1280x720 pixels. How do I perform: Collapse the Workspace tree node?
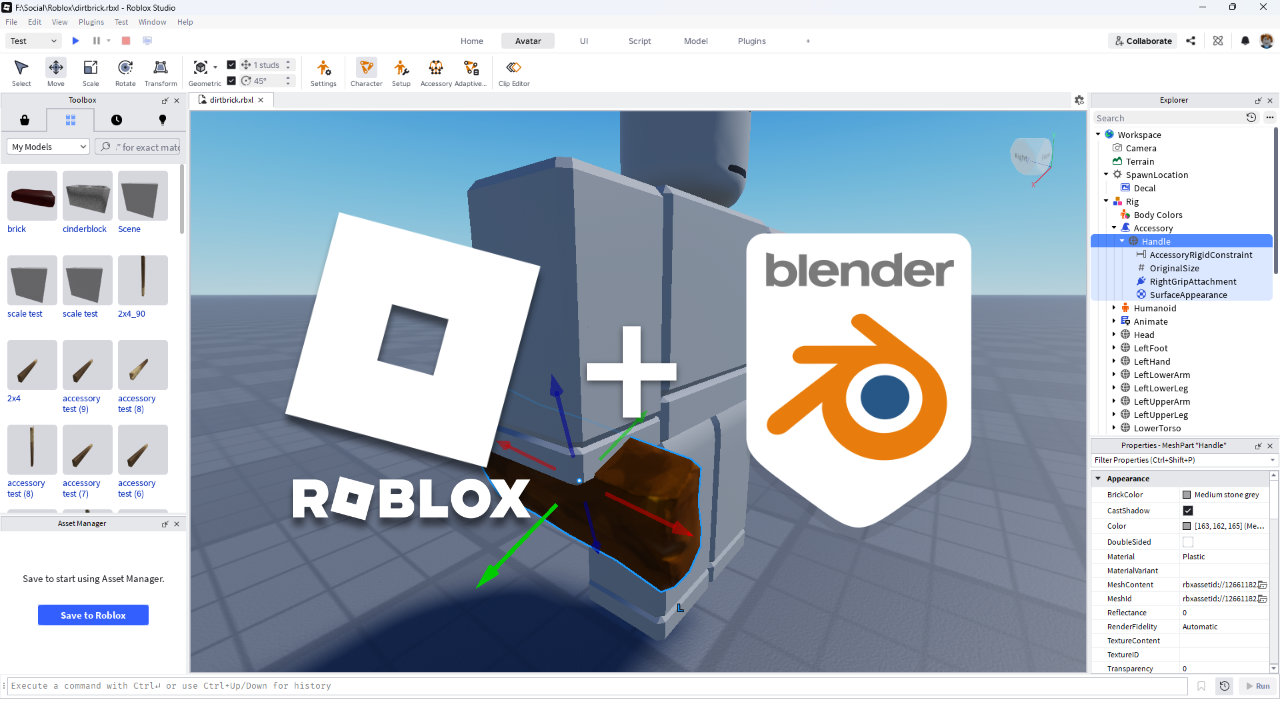[1098, 134]
